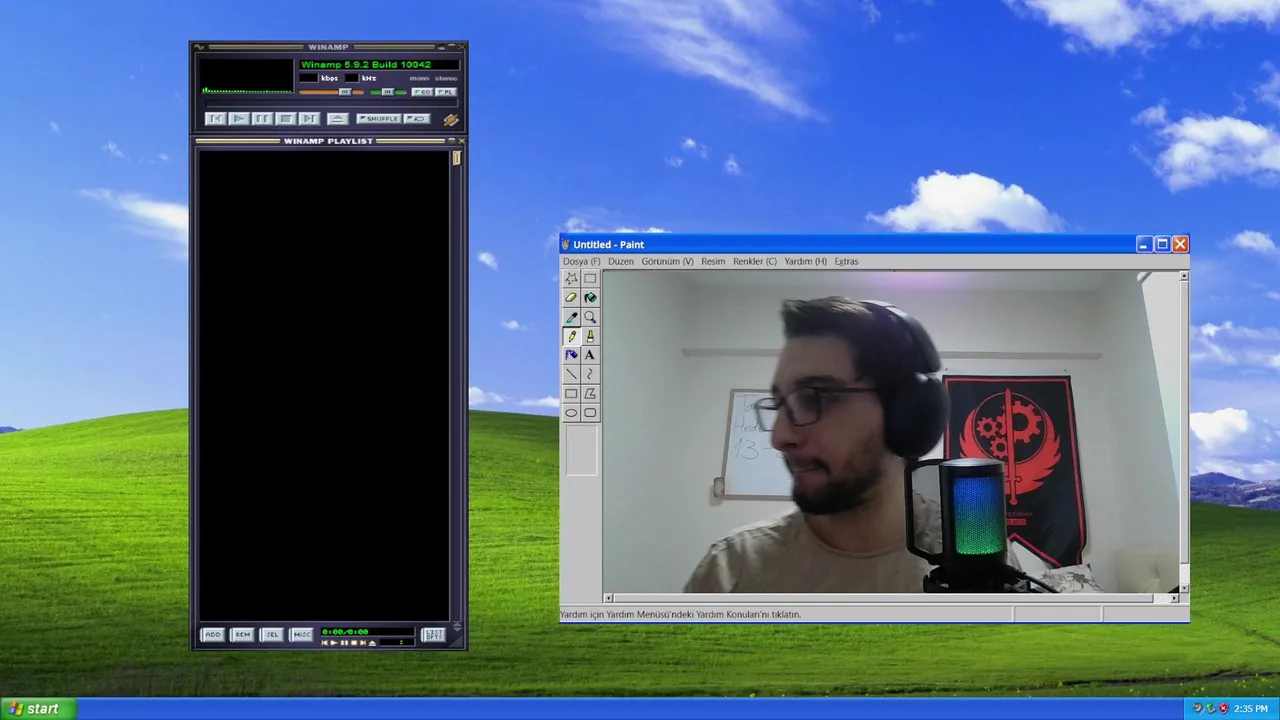1280x720 pixels.
Task: Click the Winamp Eject open-file button
Action: pos(337,119)
